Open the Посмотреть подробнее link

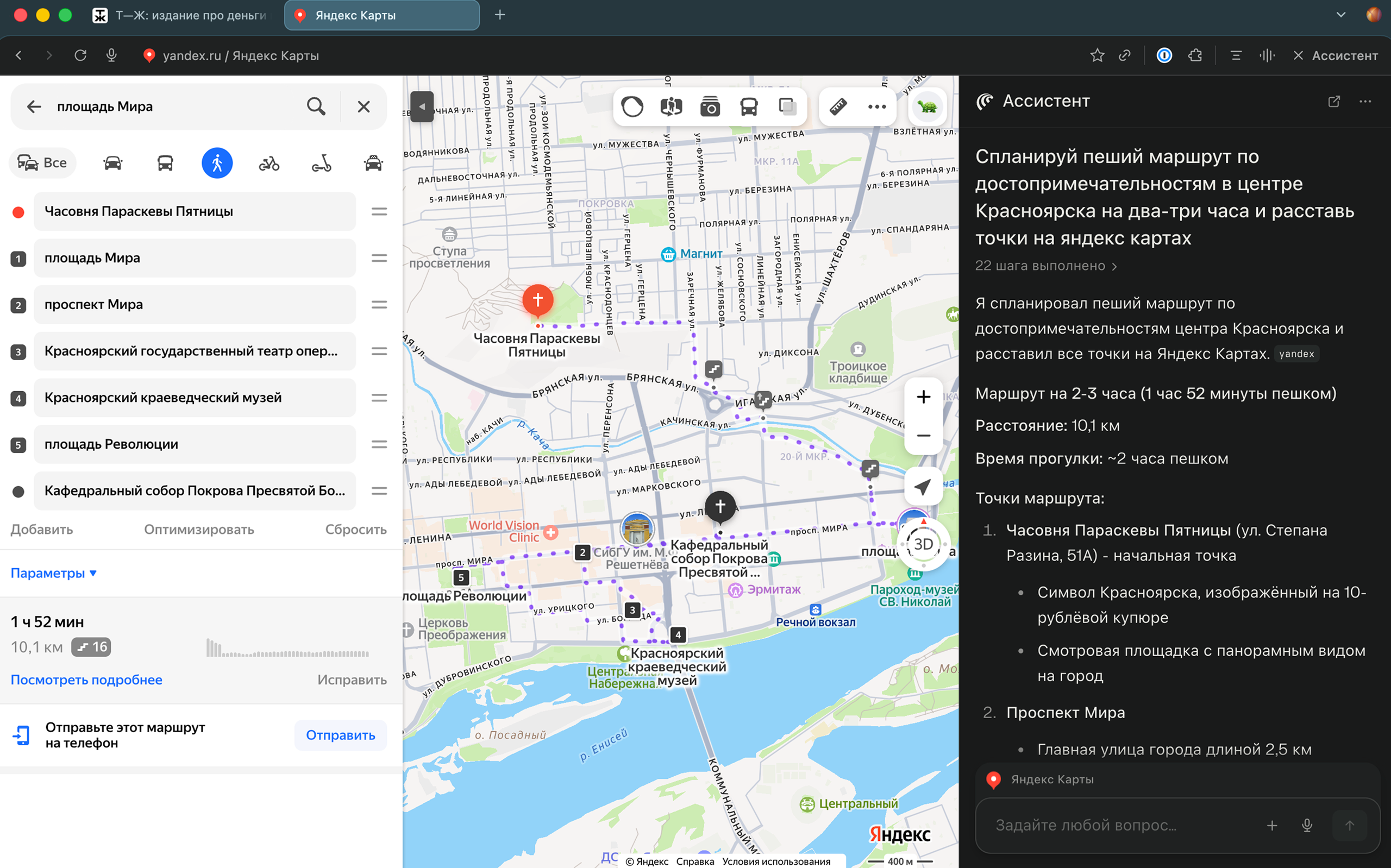(x=86, y=680)
